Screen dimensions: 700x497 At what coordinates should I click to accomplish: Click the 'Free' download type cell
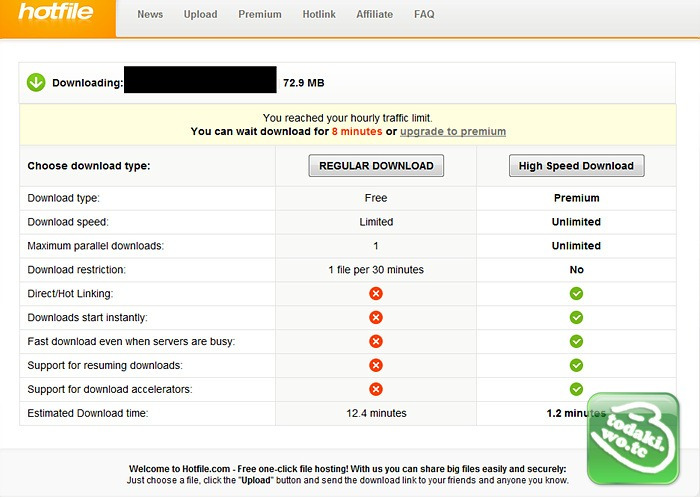click(x=376, y=198)
